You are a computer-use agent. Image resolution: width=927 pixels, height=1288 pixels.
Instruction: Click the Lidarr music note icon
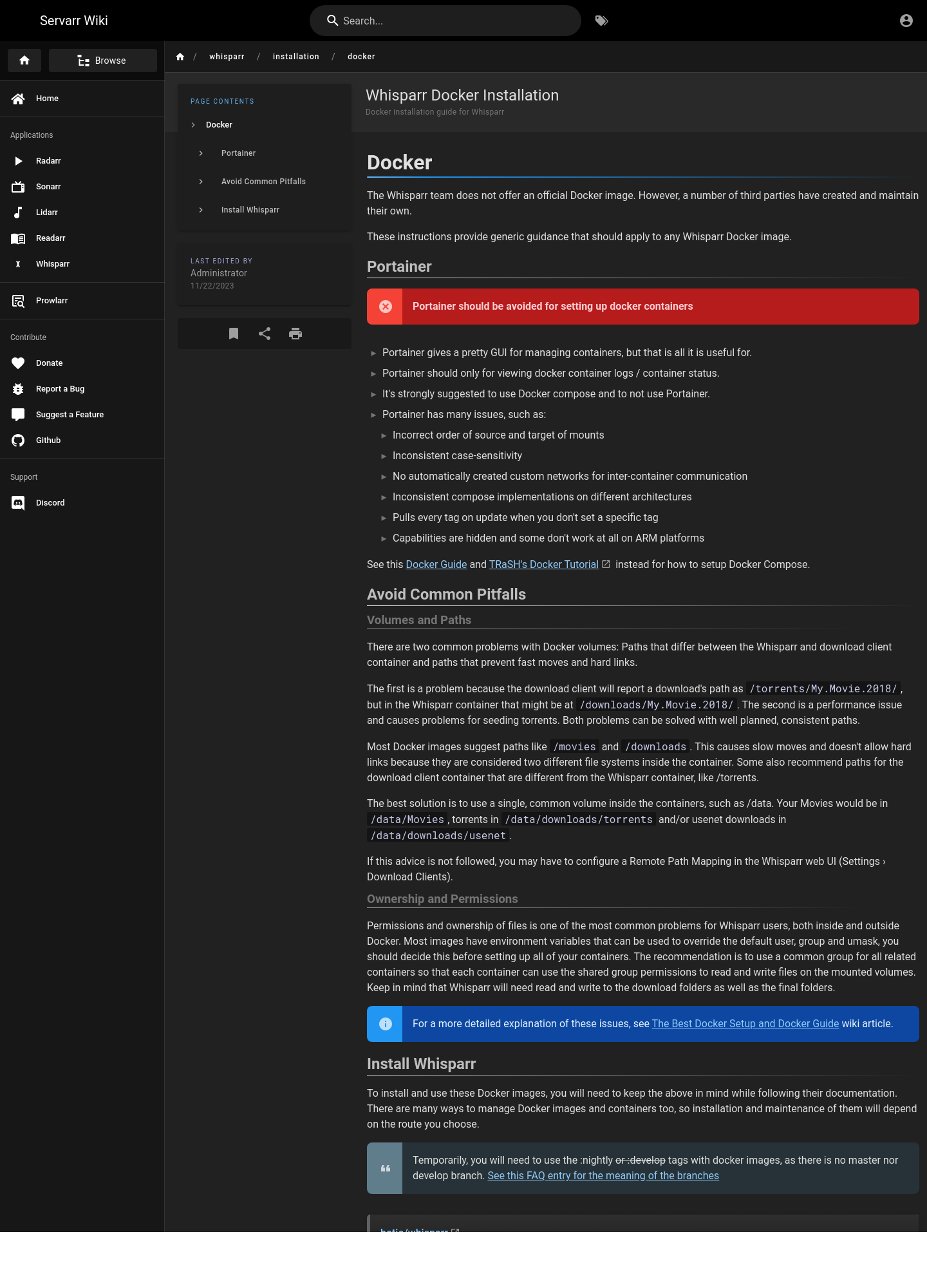coord(18,213)
